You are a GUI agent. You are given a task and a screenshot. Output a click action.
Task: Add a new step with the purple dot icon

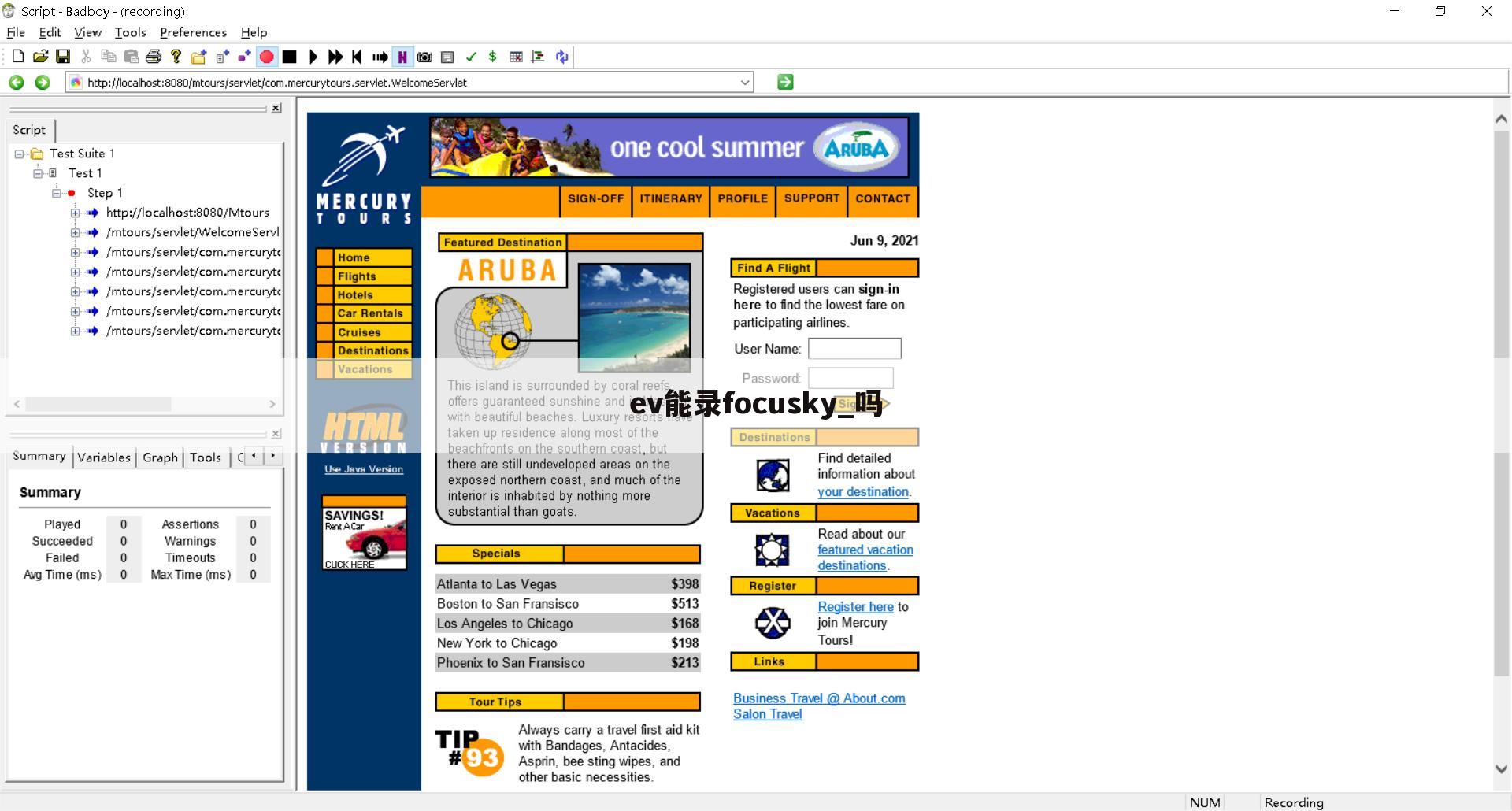tap(244, 57)
